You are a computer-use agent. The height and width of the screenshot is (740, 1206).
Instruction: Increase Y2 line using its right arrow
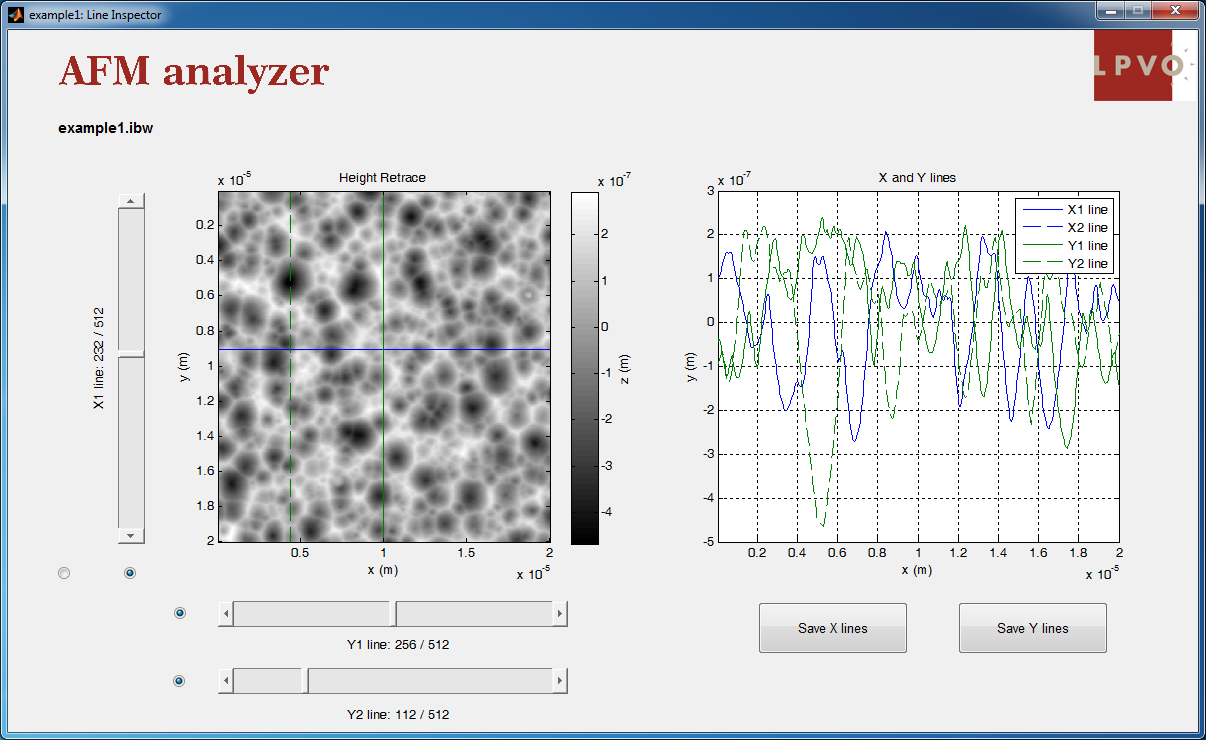click(560, 682)
